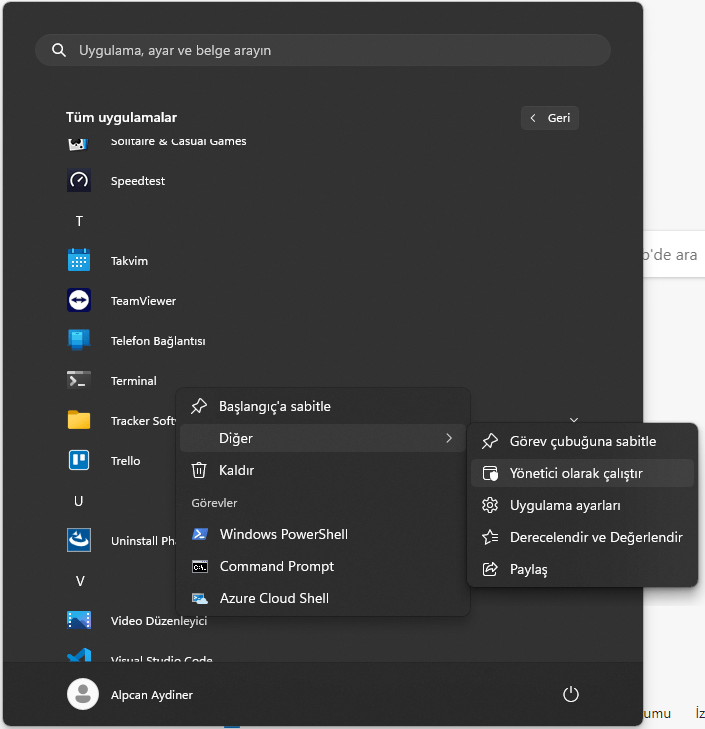
Task: Open the TeamViewer icon
Action: coord(79,300)
